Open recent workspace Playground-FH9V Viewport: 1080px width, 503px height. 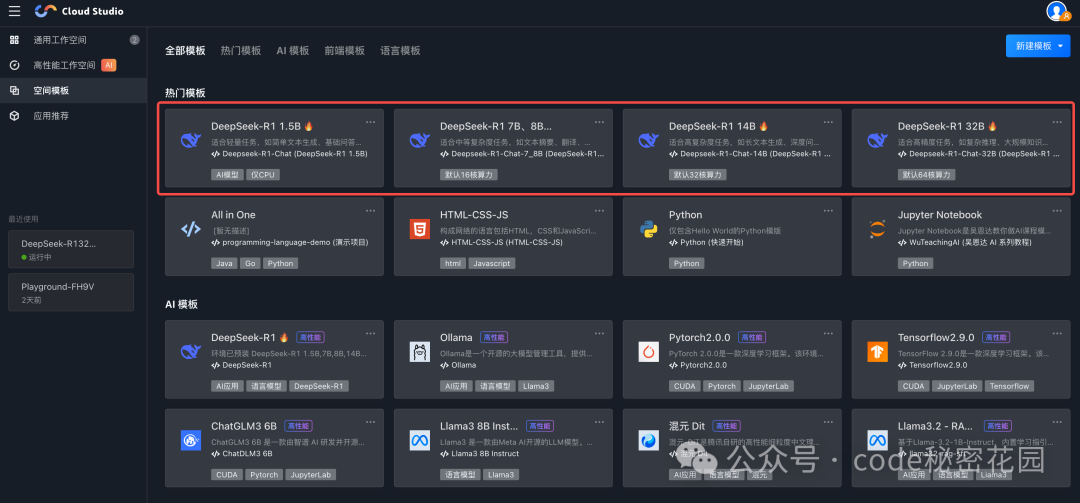pyautogui.click(x=71, y=292)
